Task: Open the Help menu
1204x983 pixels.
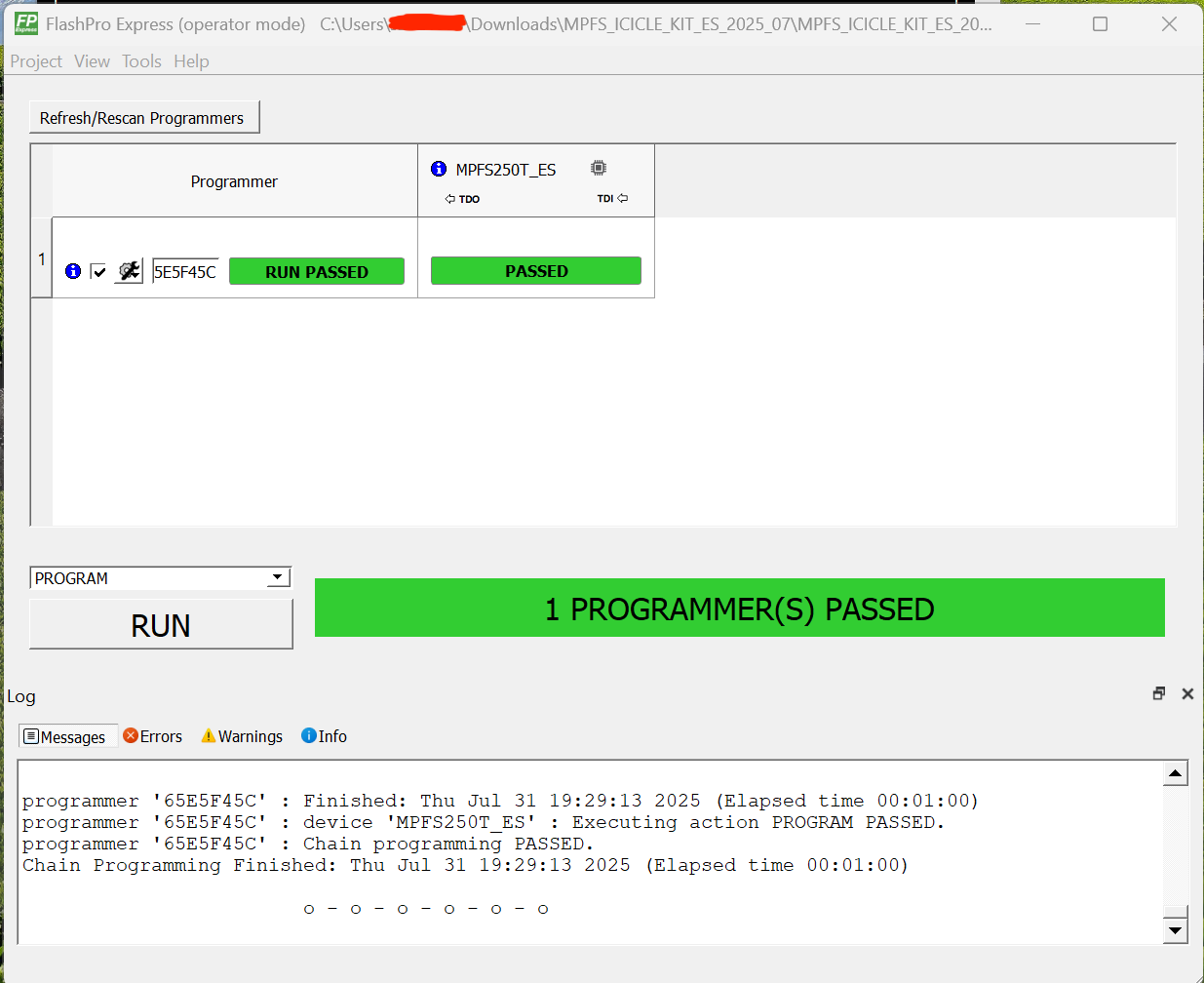Action: click(191, 61)
